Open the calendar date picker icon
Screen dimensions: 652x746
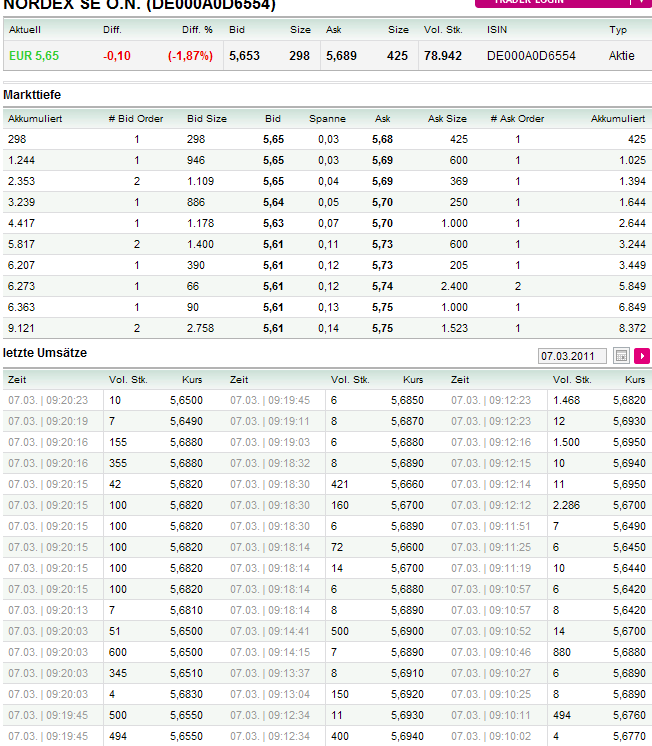click(x=621, y=356)
